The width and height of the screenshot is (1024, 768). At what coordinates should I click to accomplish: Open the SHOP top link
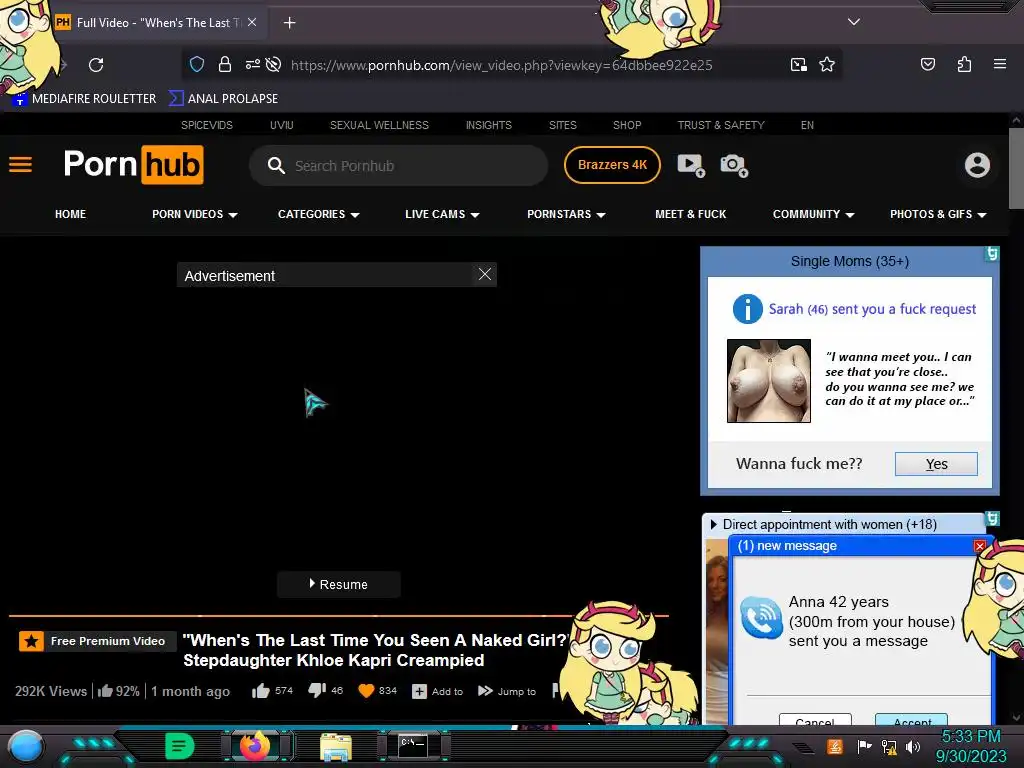[627, 125]
